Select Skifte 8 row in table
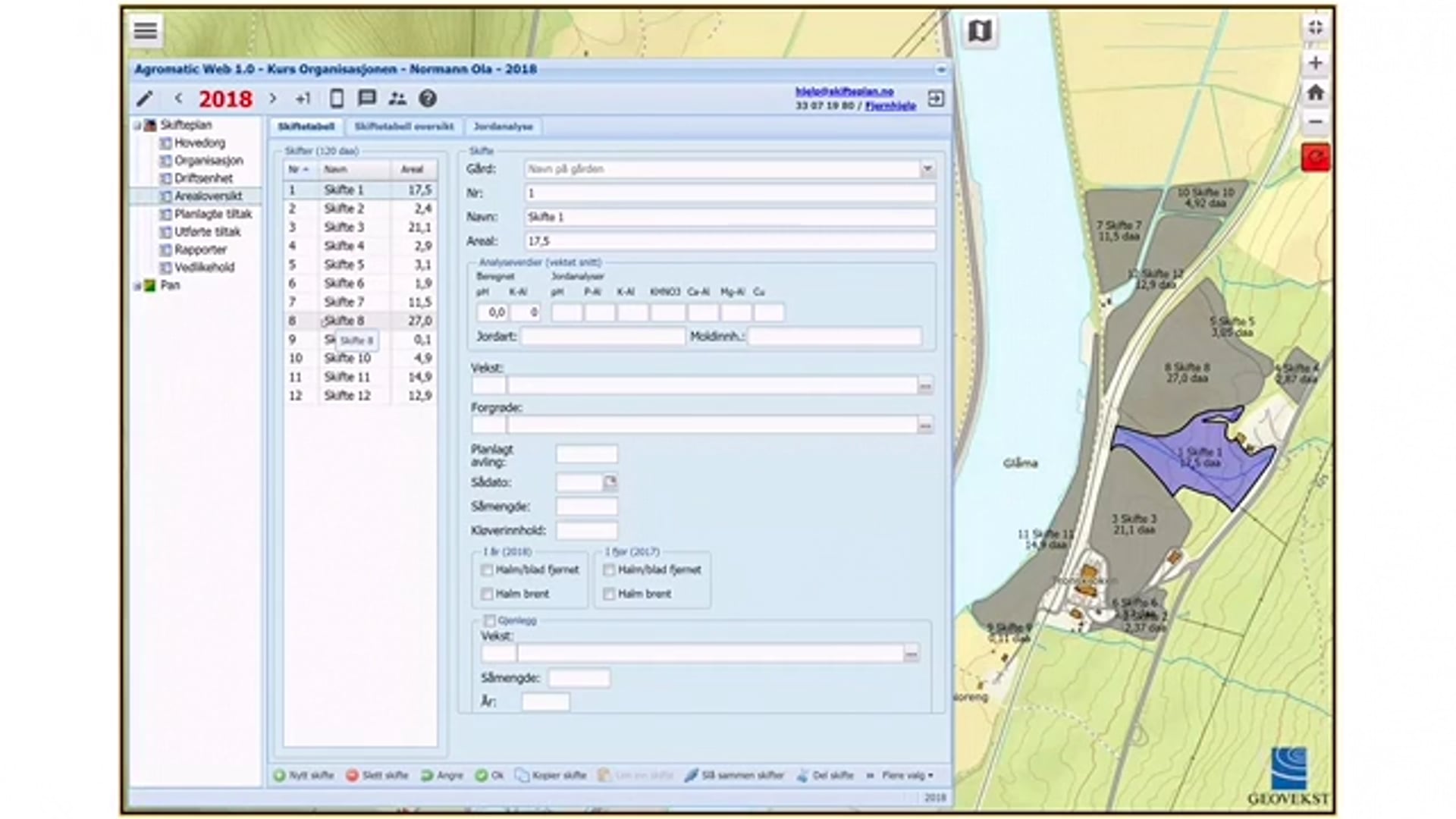This screenshot has width=1456, height=819. [x=360, y=321]
